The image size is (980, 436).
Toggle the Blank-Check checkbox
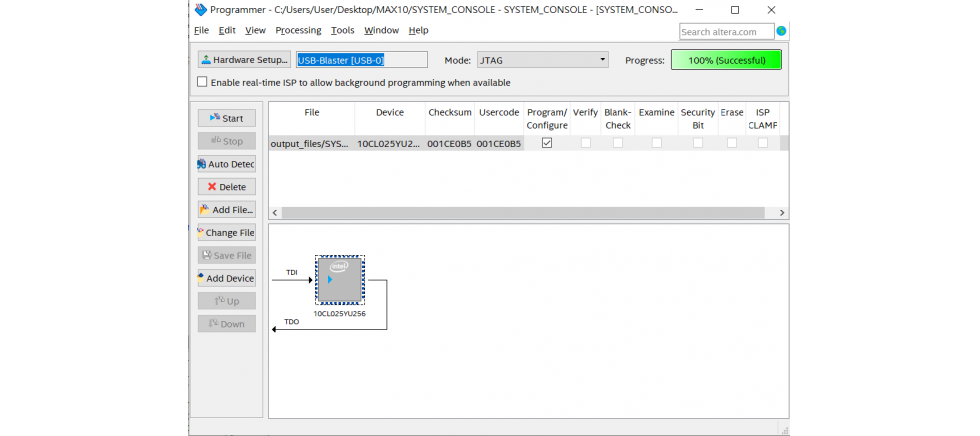tap(618, 143)
